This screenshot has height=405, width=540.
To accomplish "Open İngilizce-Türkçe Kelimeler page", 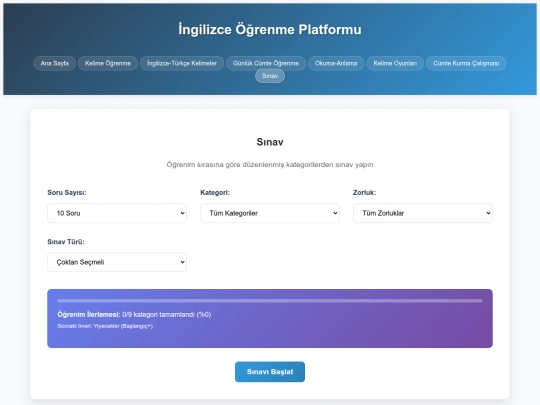I will pyautogui.click(x=182, y=63).
